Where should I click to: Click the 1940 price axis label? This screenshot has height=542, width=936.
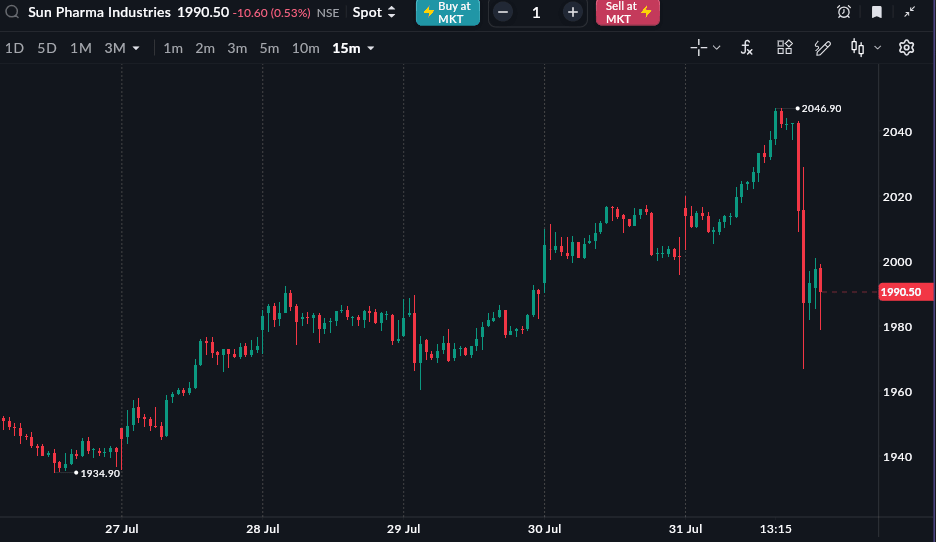click(x=897, y=457)
